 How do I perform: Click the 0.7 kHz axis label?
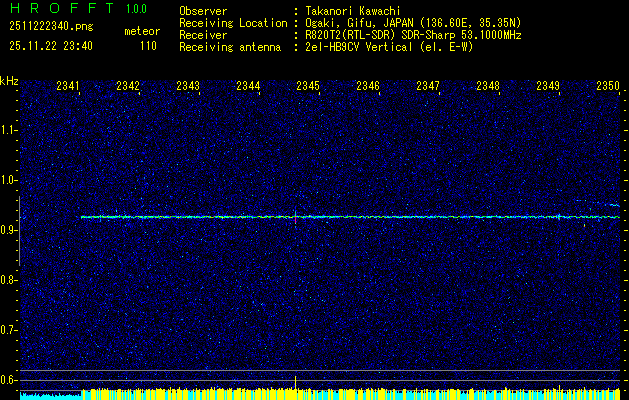pyautogui.click(x=8, y=330)
